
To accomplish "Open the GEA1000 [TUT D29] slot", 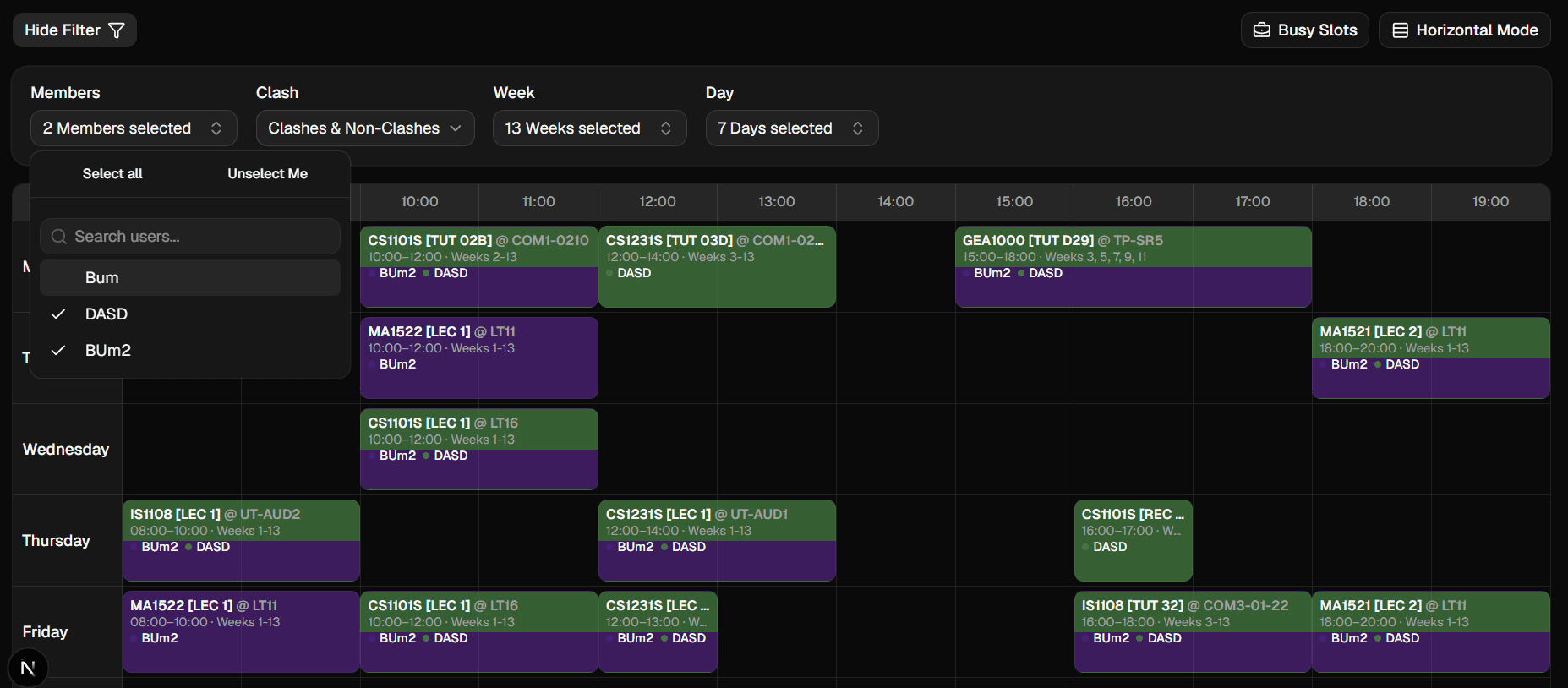I will pos(1134,266).
